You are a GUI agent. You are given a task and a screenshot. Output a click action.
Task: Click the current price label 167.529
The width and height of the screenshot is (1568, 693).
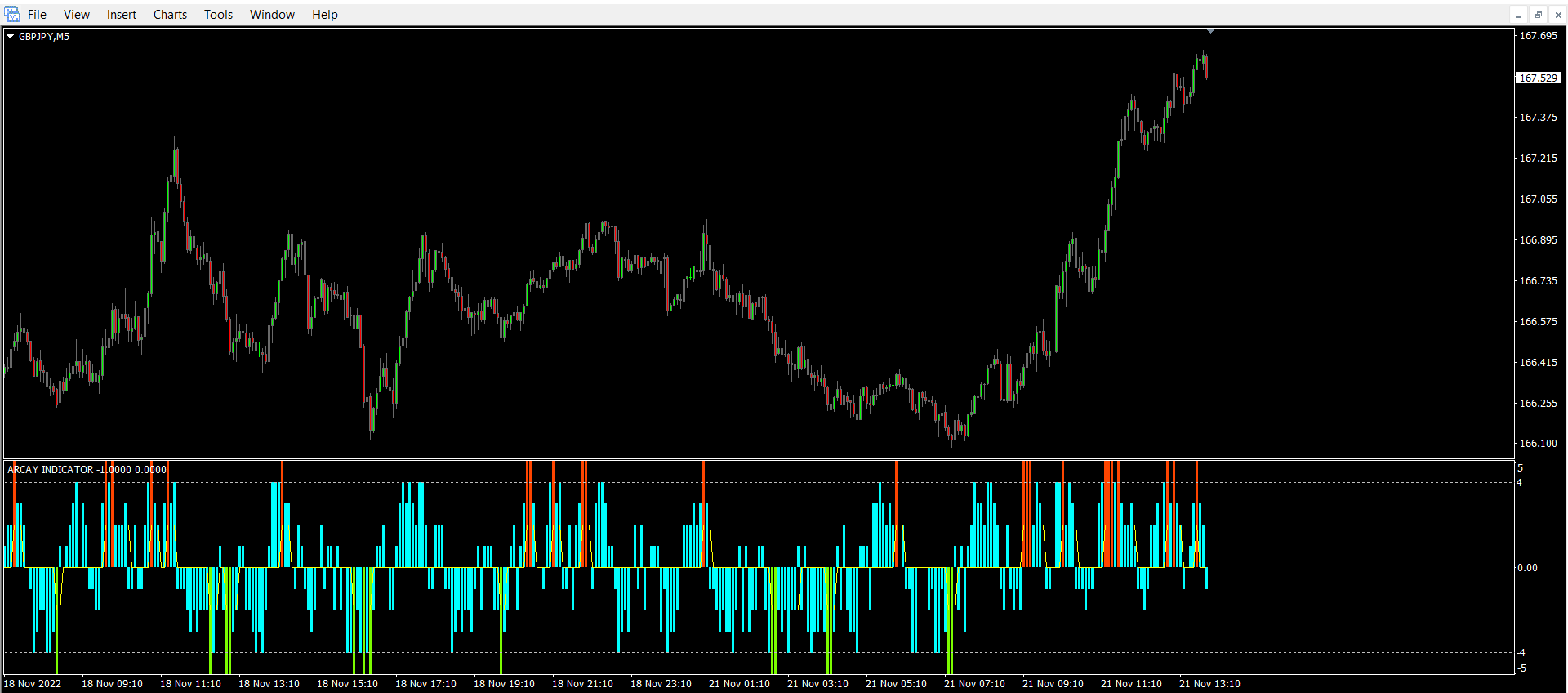click(x=1539, y=78)
